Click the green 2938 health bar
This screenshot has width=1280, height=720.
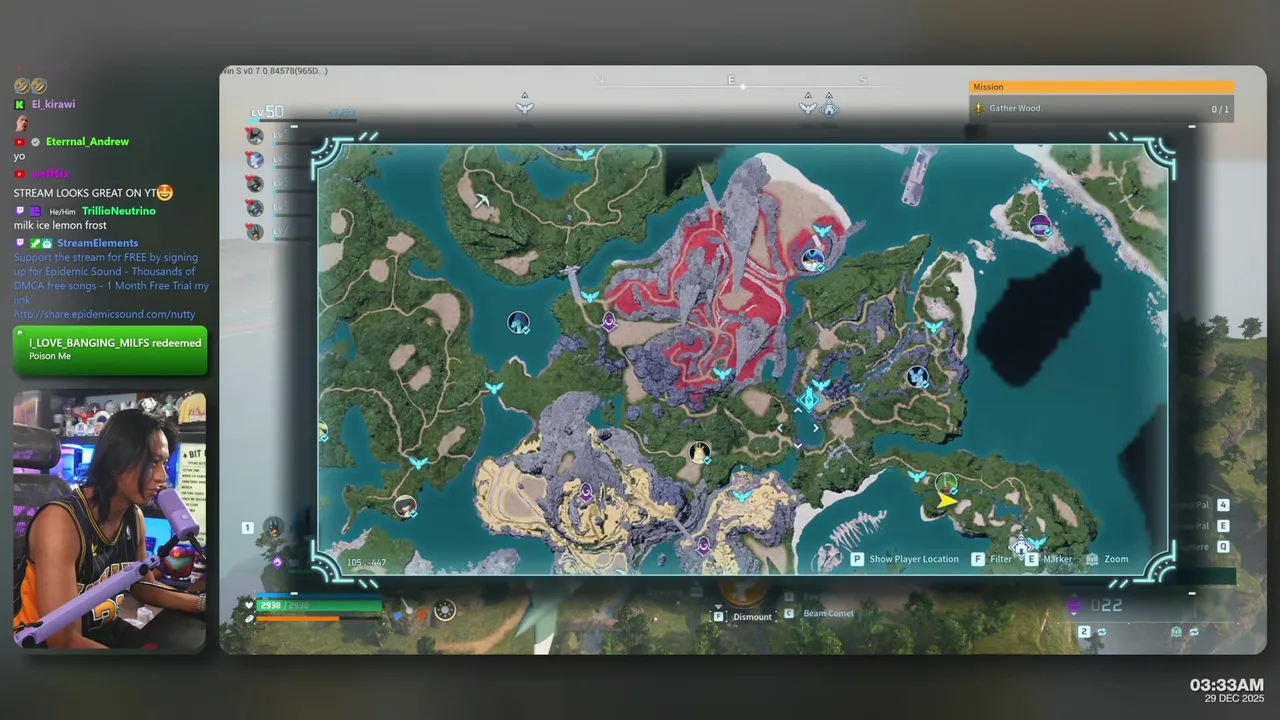click(x=319, y=605)
